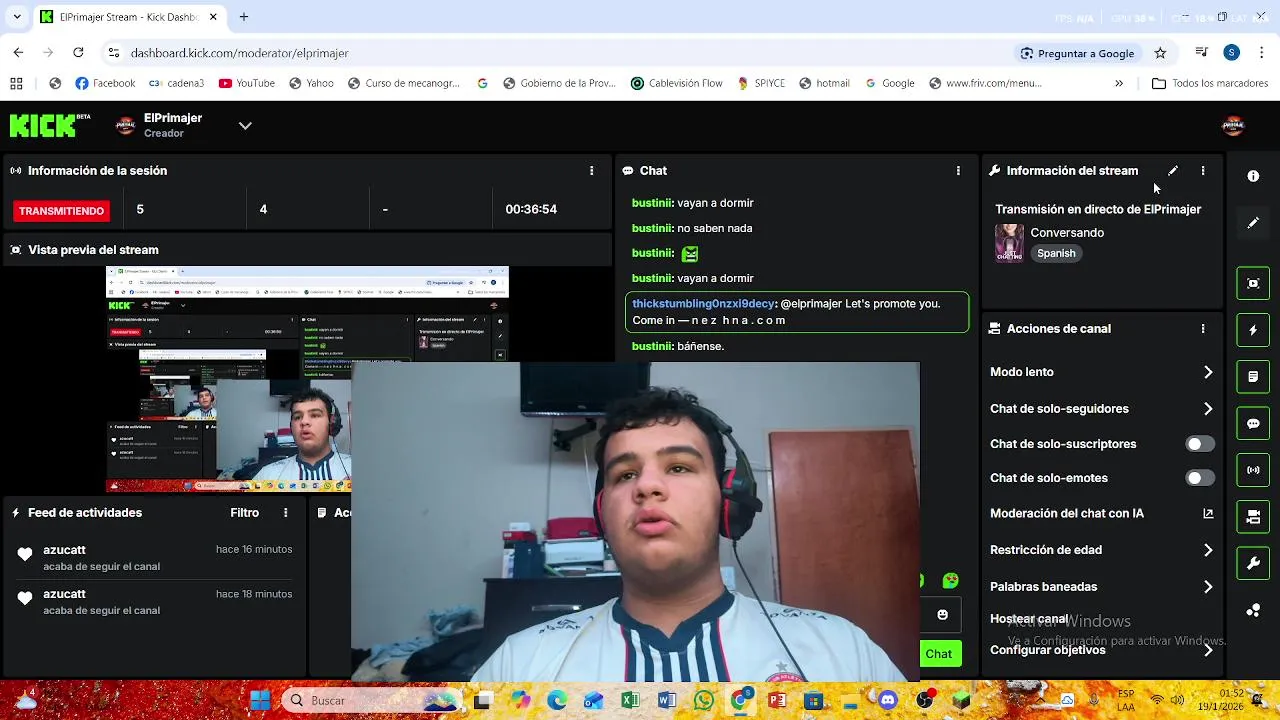Click the three-dots cluster icon at sidebar bottom

(1253, 610)
